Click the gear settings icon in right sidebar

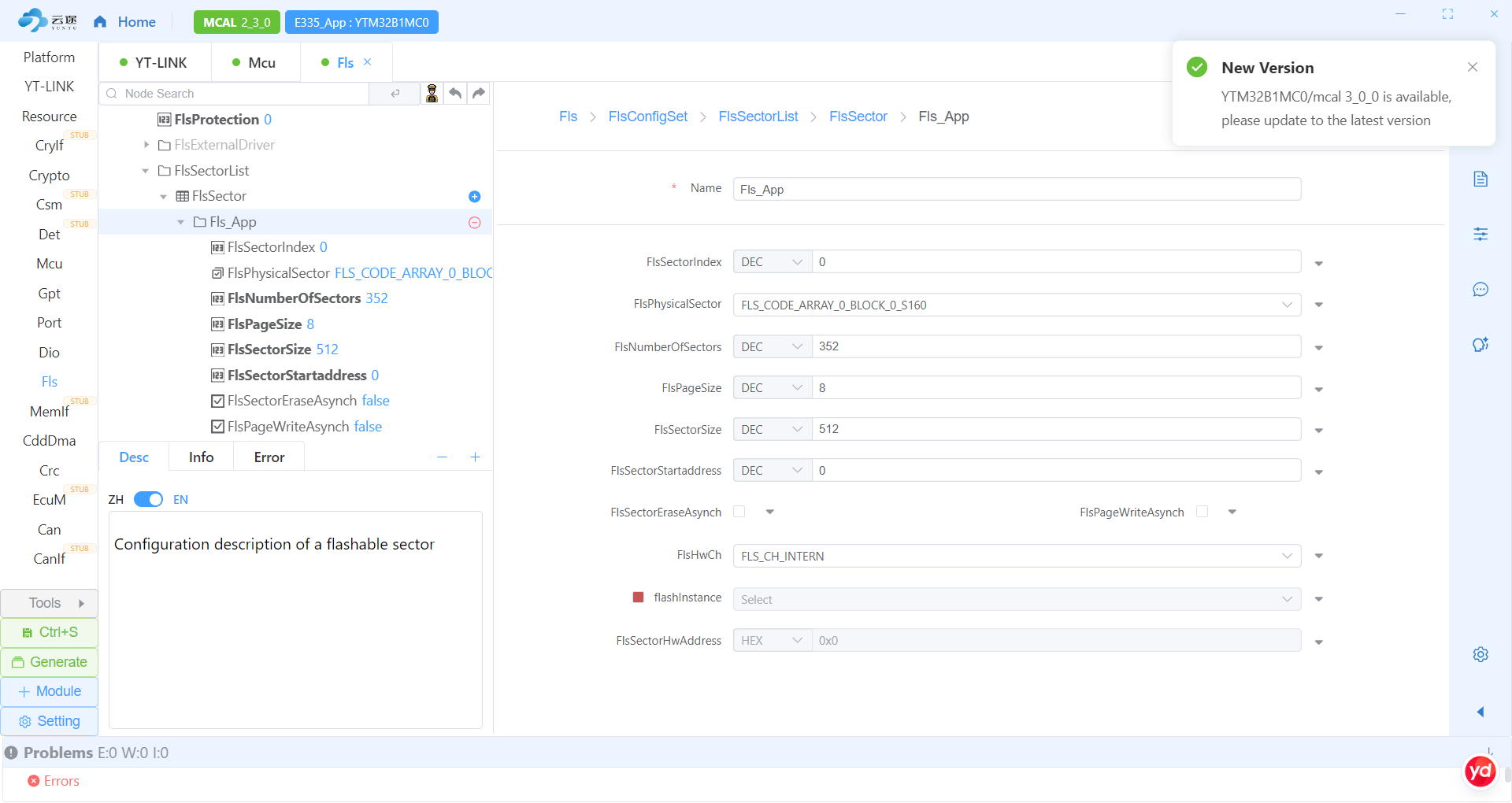(1480, 654)
